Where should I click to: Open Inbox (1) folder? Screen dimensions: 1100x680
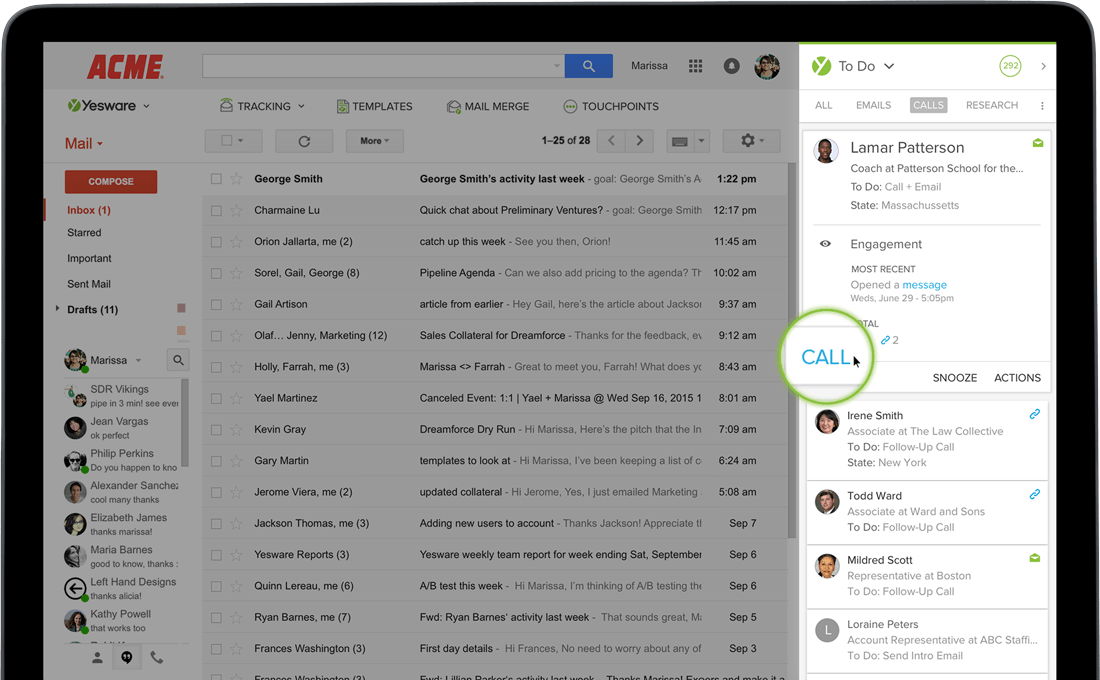88,210
